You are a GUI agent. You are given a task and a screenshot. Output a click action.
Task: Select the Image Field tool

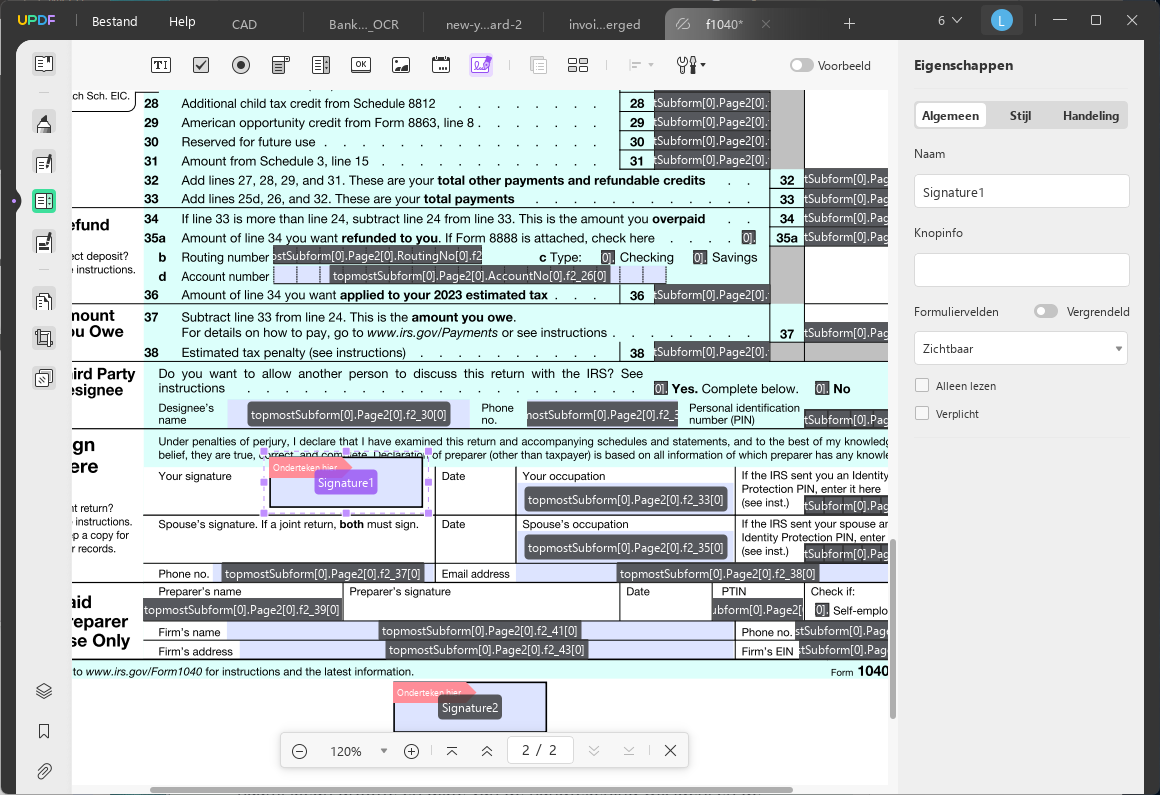click(401, 65)
